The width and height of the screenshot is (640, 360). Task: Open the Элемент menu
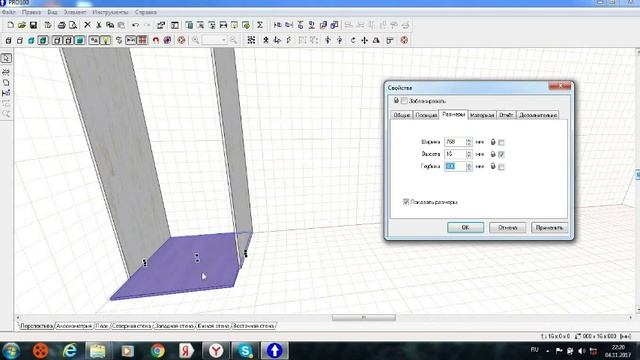point(75,12)
